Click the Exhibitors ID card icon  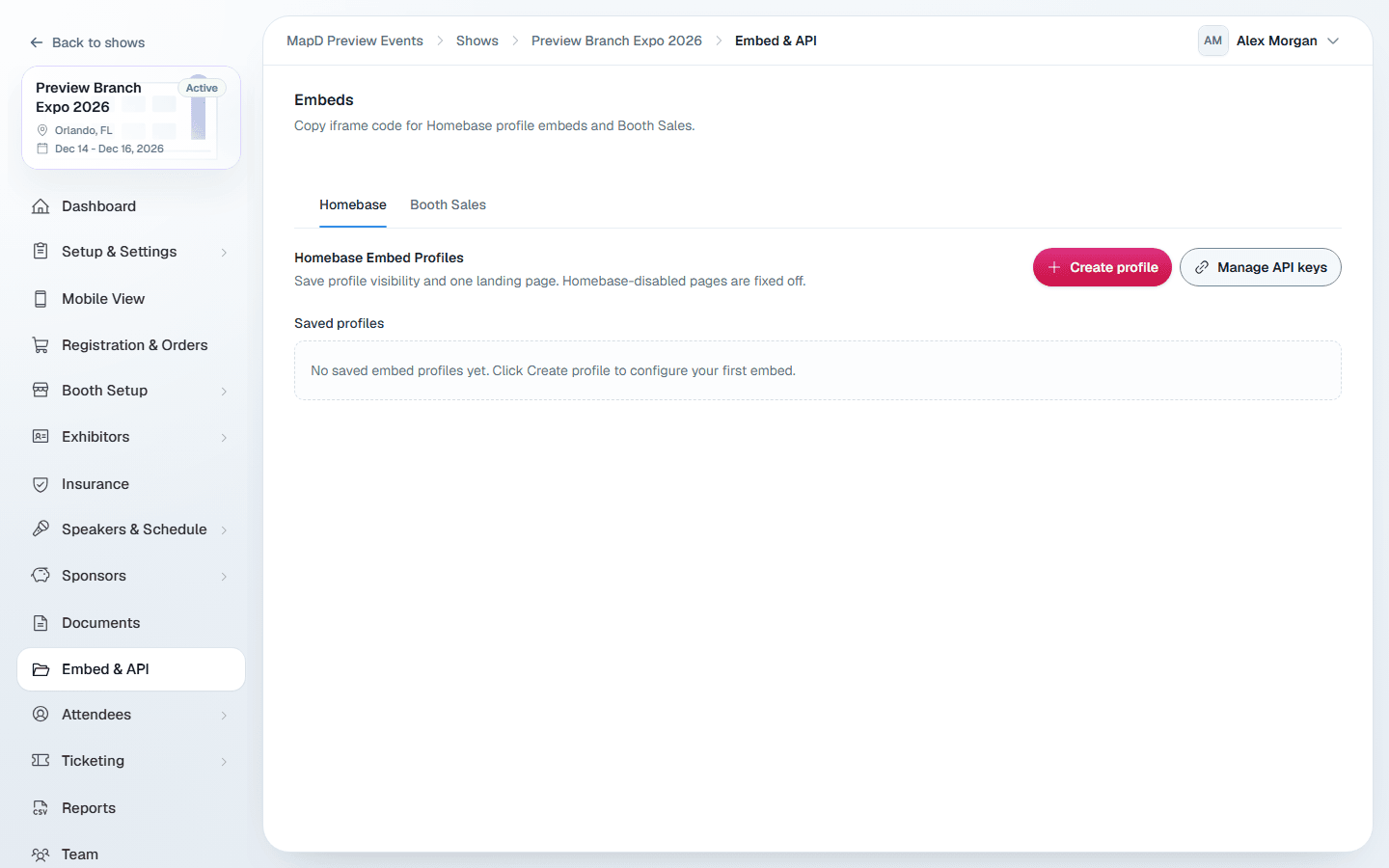pyautogui.click(x=41, y=437)
